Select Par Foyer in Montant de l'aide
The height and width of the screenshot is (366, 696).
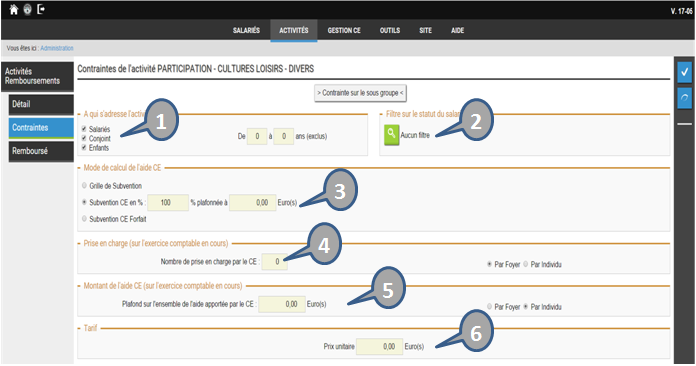click(x=489, y=307)
